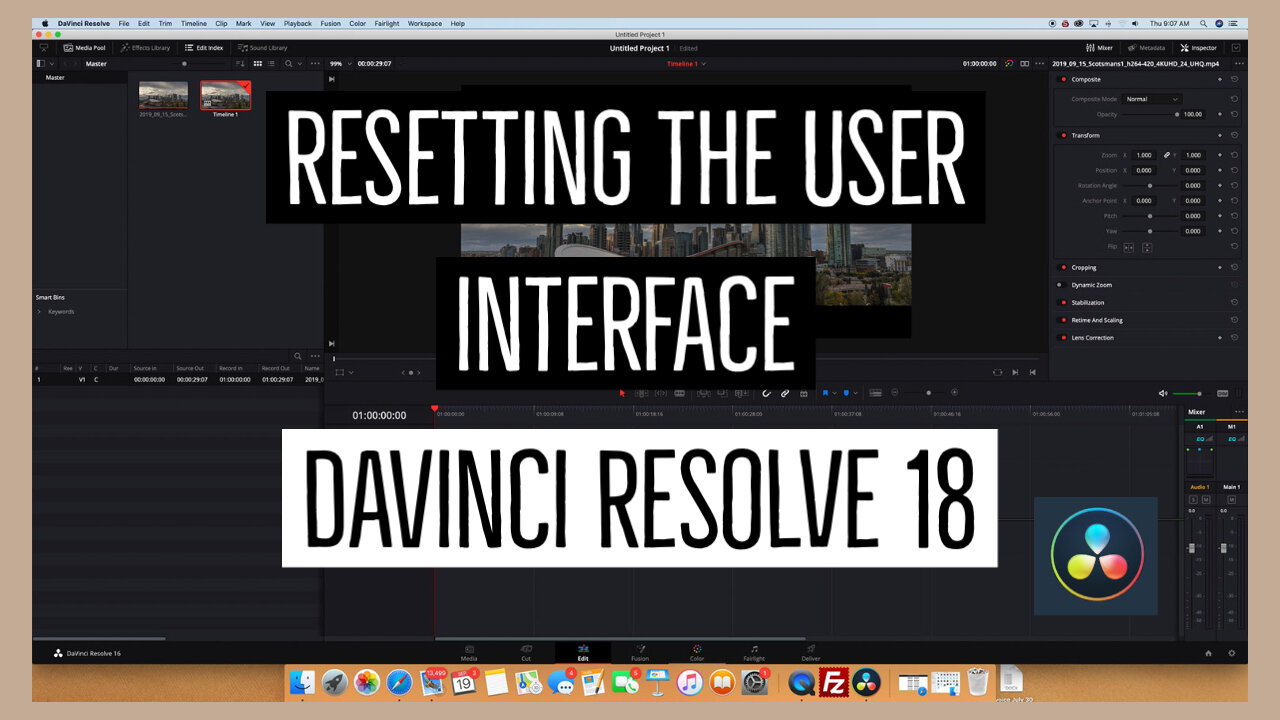Open DaVinci Resolve icon in the Dock
1280x720 pixels.
866,682
